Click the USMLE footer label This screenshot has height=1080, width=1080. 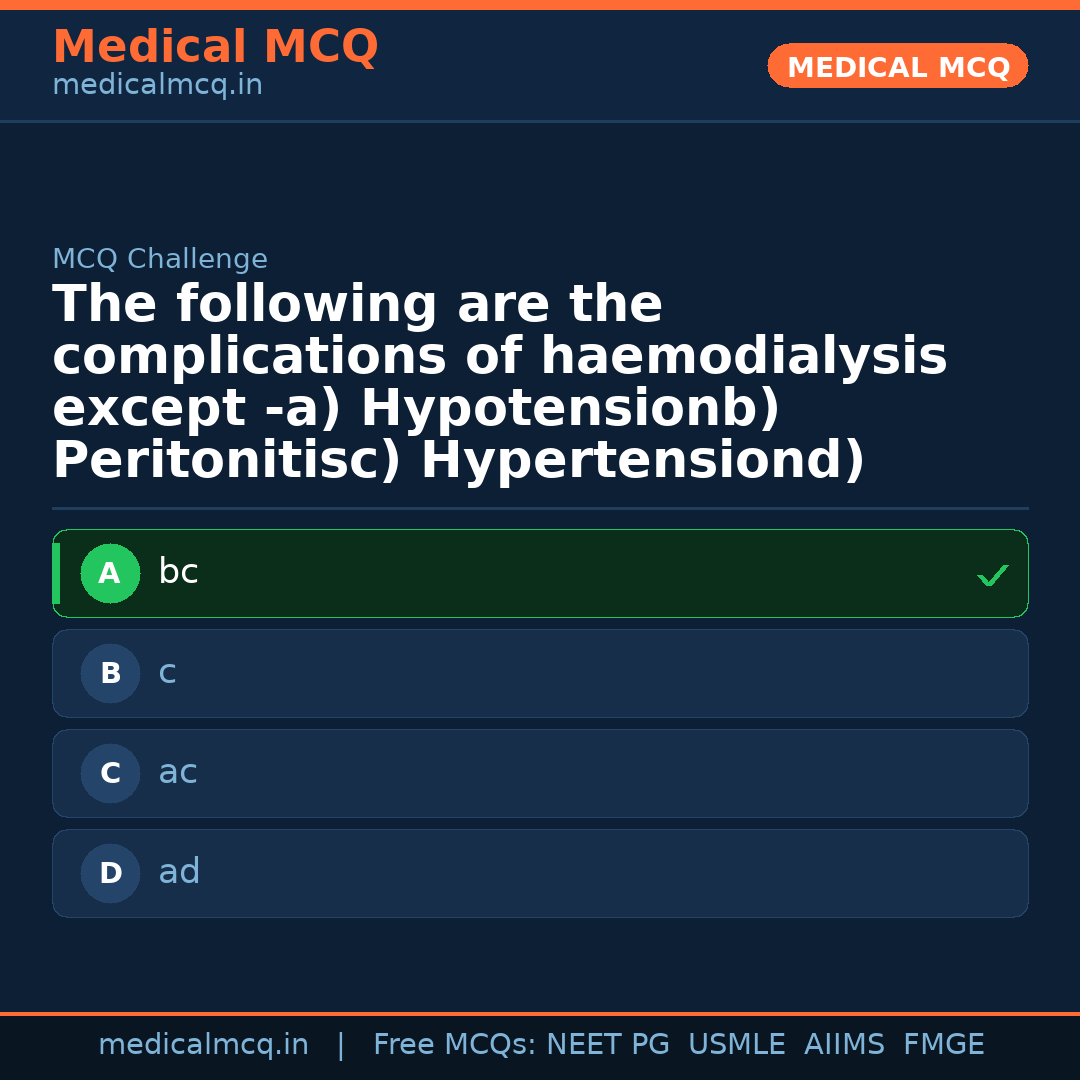click(x=737, y=1043)
